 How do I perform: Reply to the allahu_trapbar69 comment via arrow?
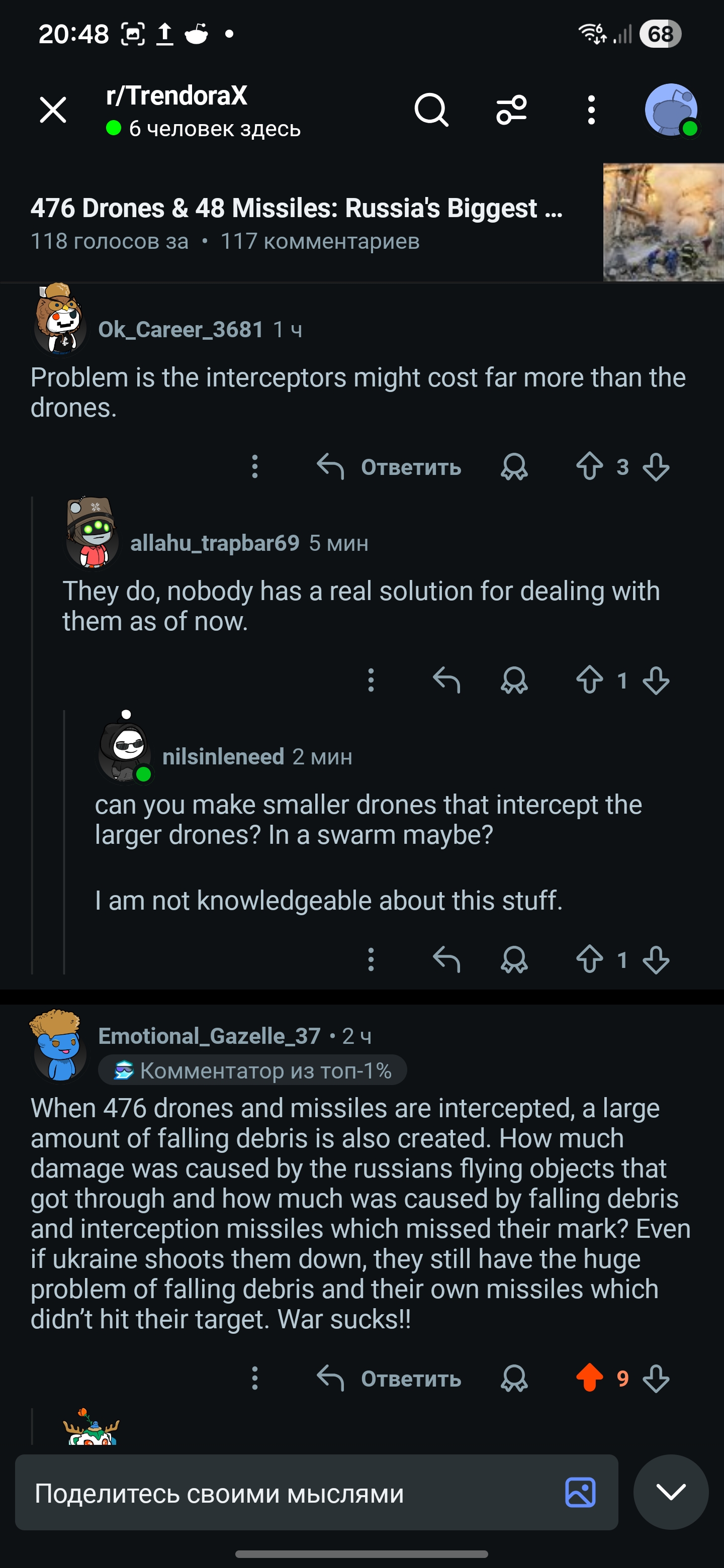click(446, 680)
